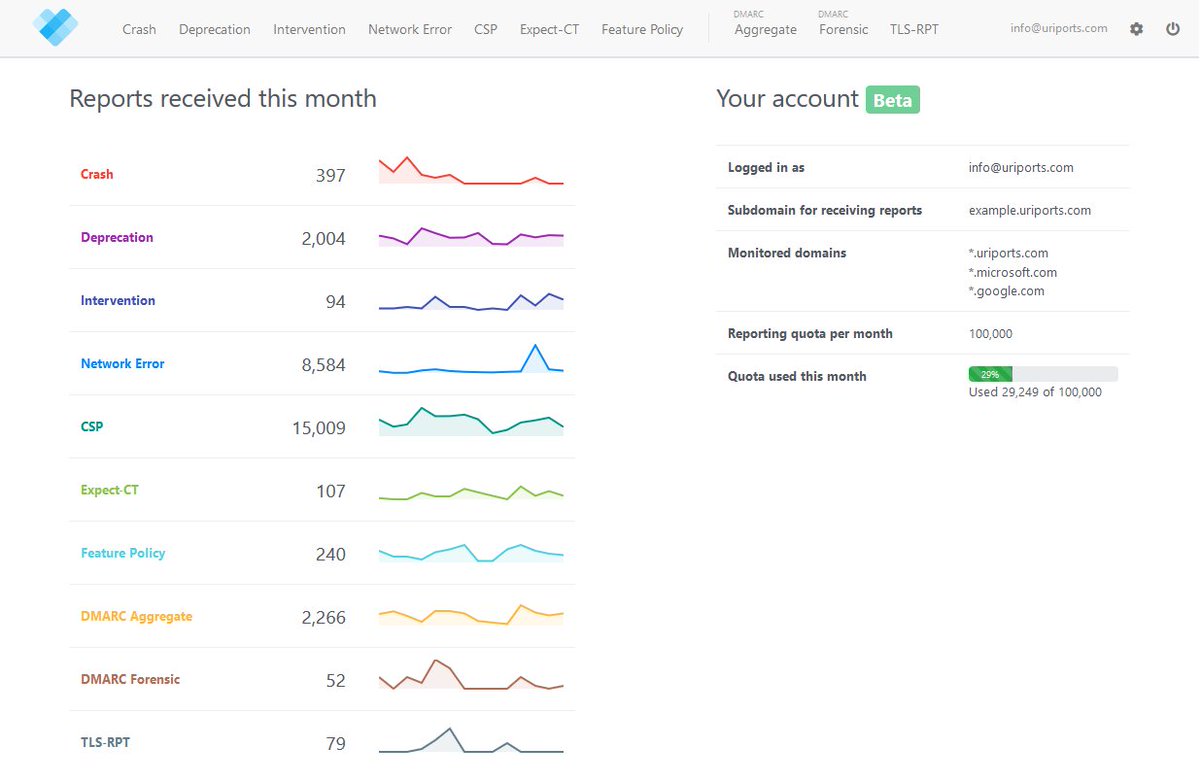Click the Expect-CT link in the reports list

pyautogui.click(x=109, y=490)
